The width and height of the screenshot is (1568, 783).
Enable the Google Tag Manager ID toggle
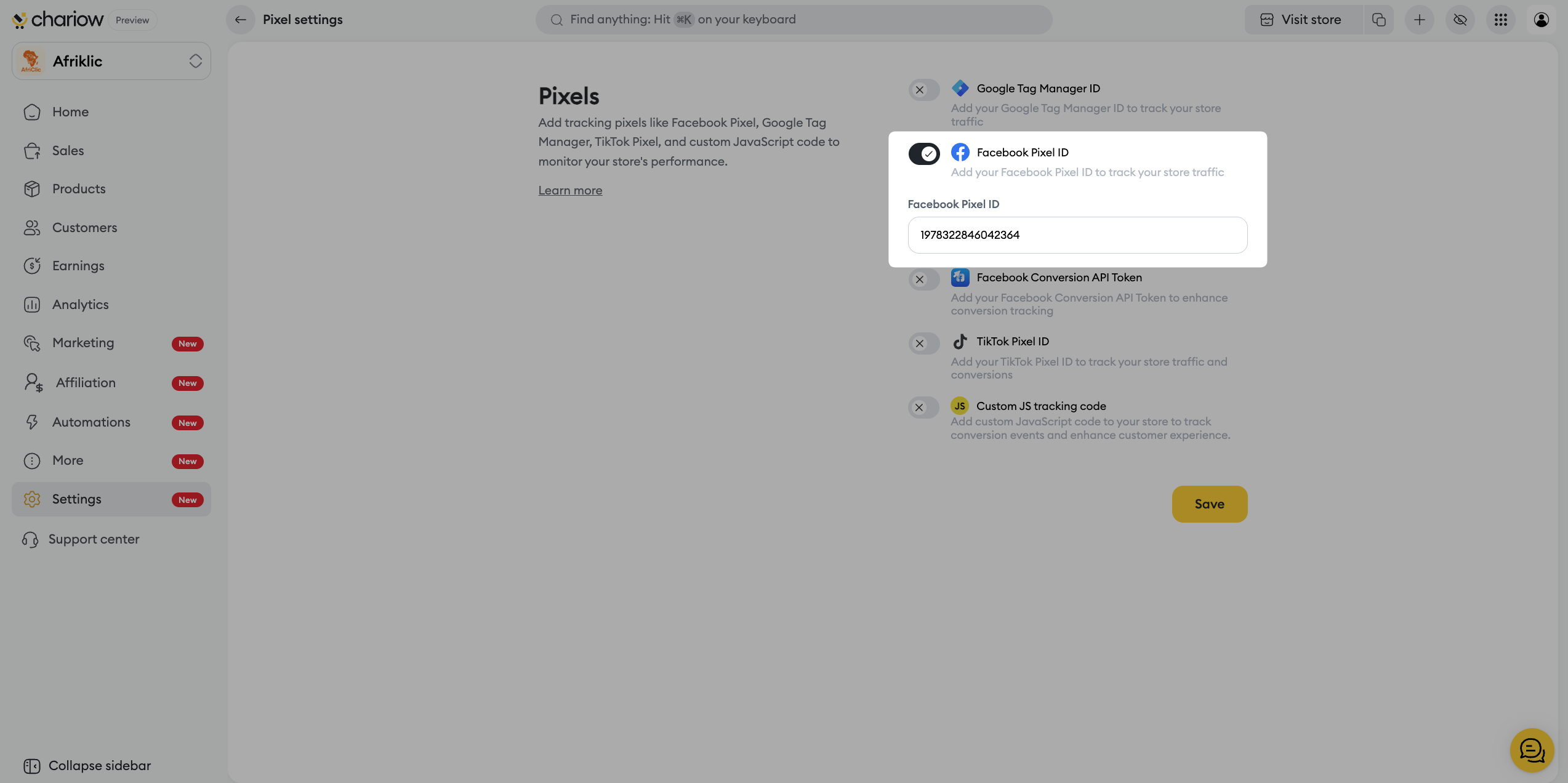923,90
